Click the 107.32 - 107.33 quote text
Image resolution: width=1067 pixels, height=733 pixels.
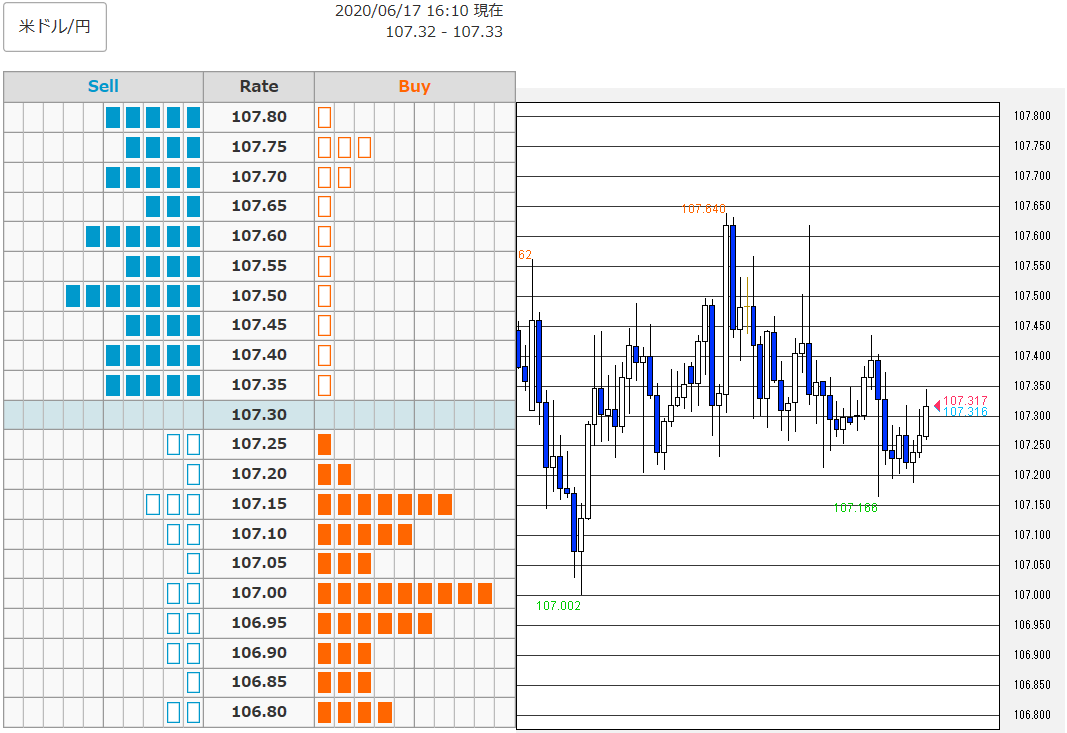click(x=444, y=32)
